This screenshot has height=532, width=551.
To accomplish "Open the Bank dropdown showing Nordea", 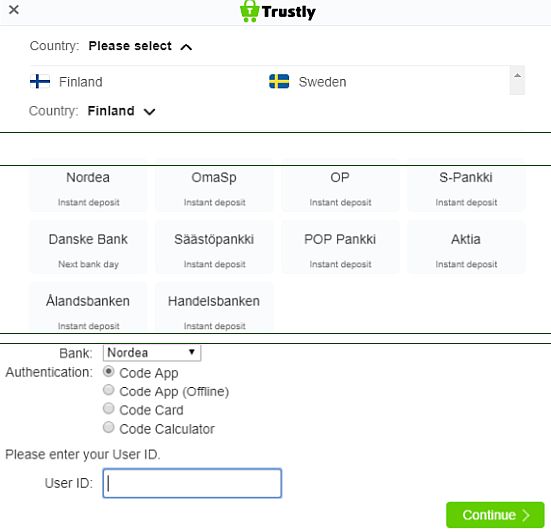I will point(152,353).
